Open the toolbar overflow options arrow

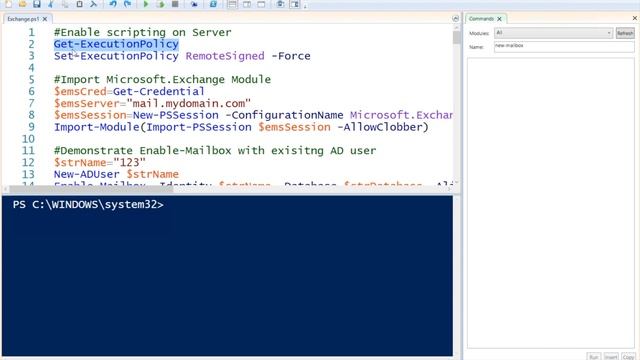point(305,5)
